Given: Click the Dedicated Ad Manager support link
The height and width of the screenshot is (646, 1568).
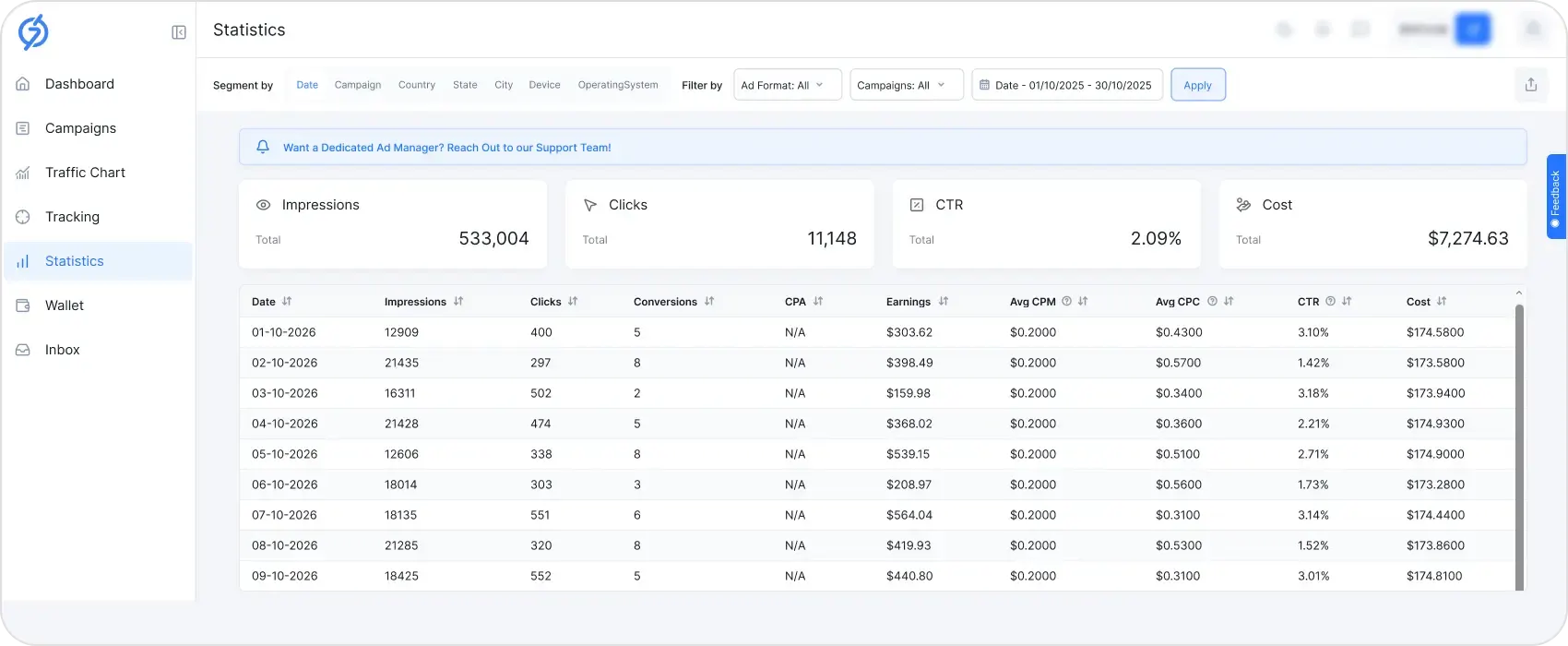Looking at the screenshot, I should 446,148.
